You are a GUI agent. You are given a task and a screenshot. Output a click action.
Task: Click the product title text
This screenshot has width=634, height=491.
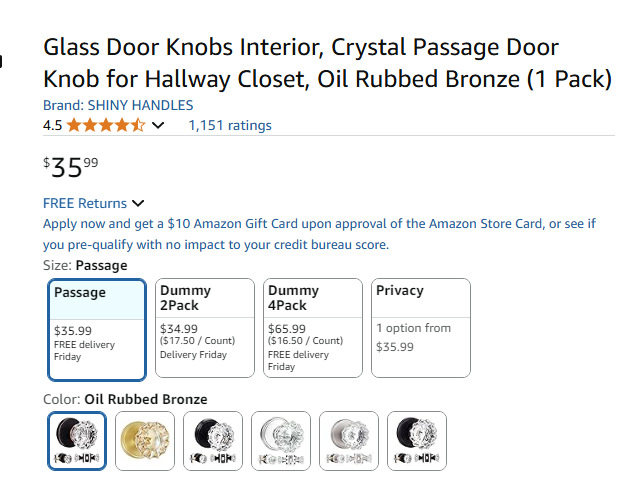(326, 63)
